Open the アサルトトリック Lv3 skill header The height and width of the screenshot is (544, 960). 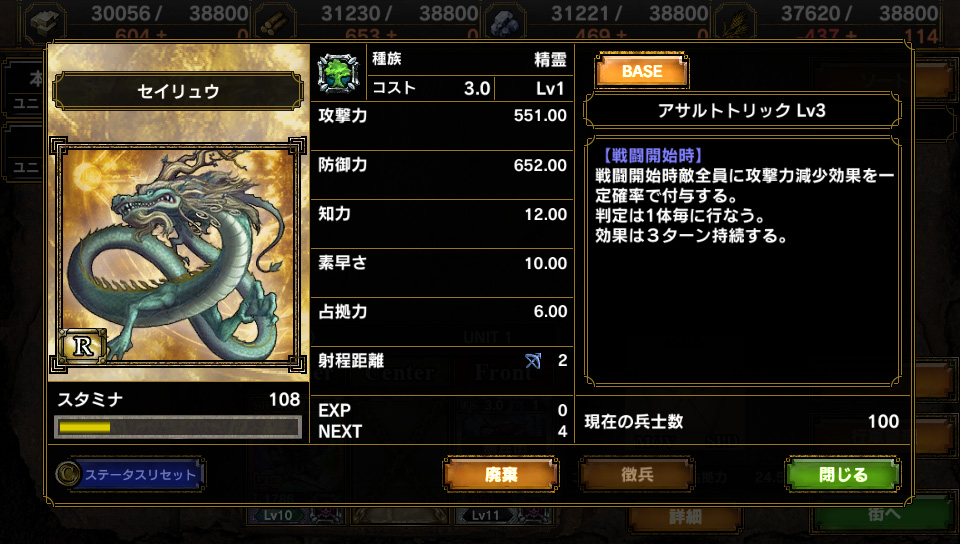coord(741,110)
